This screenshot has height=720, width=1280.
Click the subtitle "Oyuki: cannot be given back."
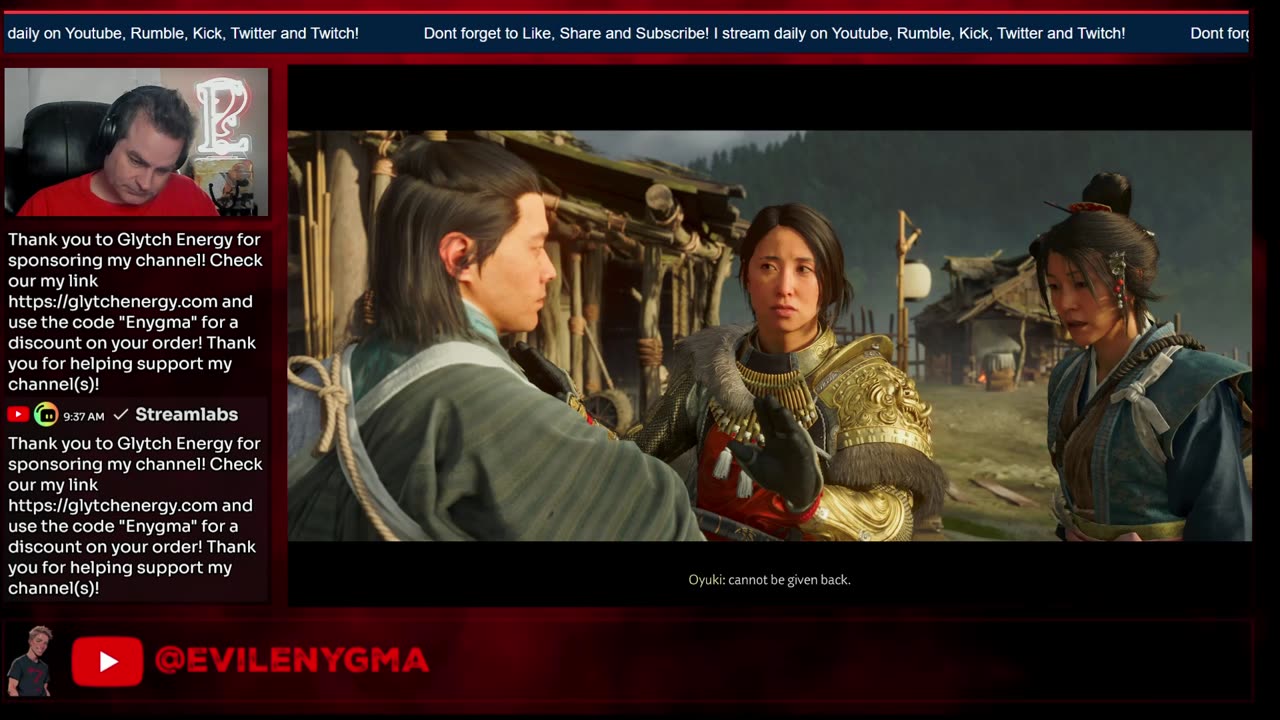pyautogui.click(x=769, y=580)
